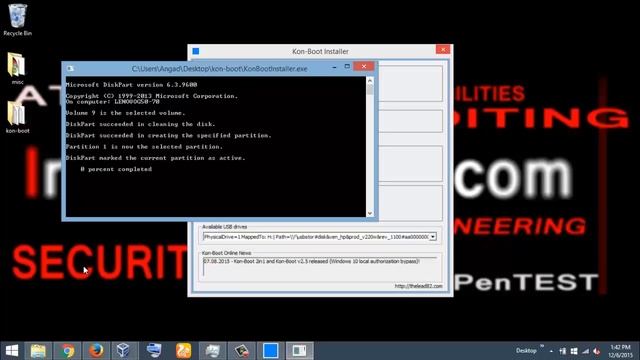Viewport: 640px width, 360px height.
Task: Click 'Volume 9 is the selected volume' line
Action: pos(125,113)
